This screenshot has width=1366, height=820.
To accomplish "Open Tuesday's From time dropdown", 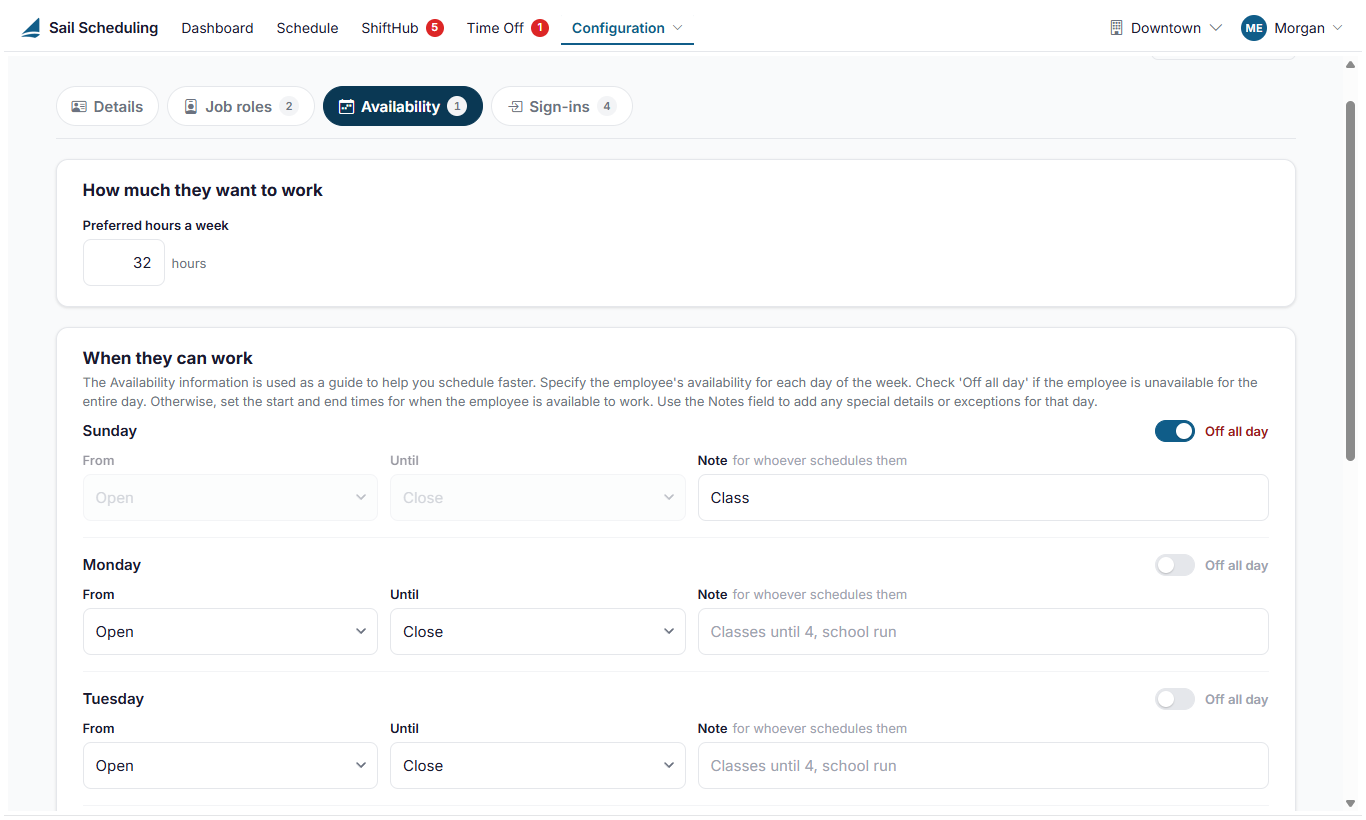I will pyautogui.click(x=230, y=766).
